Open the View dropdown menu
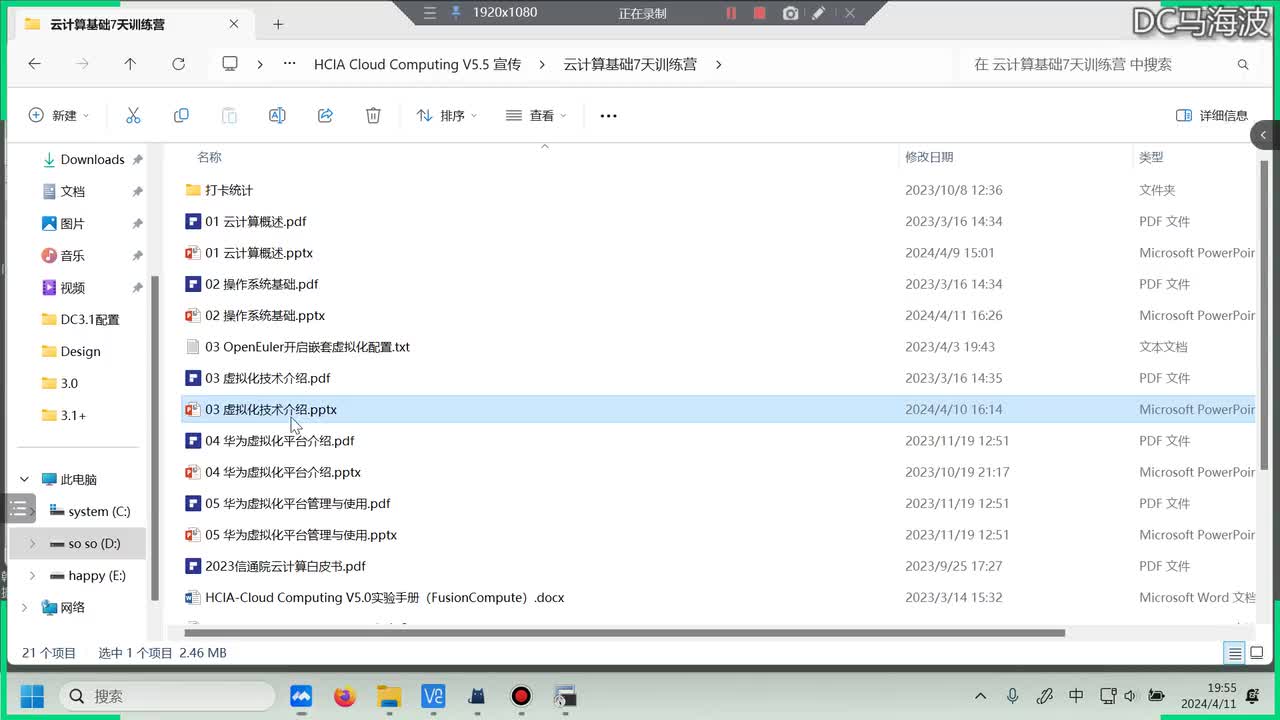 pyautogui.click(x=536, y=116)
